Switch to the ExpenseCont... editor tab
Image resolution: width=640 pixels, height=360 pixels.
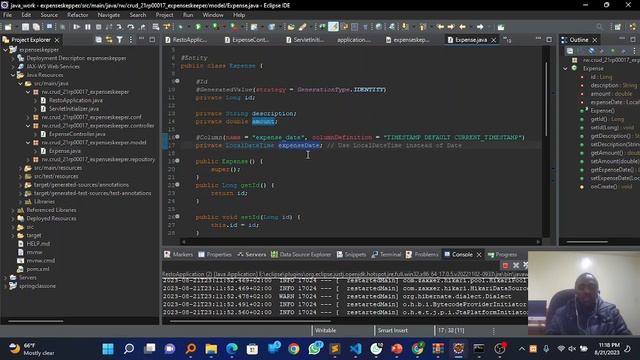pos(247,40)
